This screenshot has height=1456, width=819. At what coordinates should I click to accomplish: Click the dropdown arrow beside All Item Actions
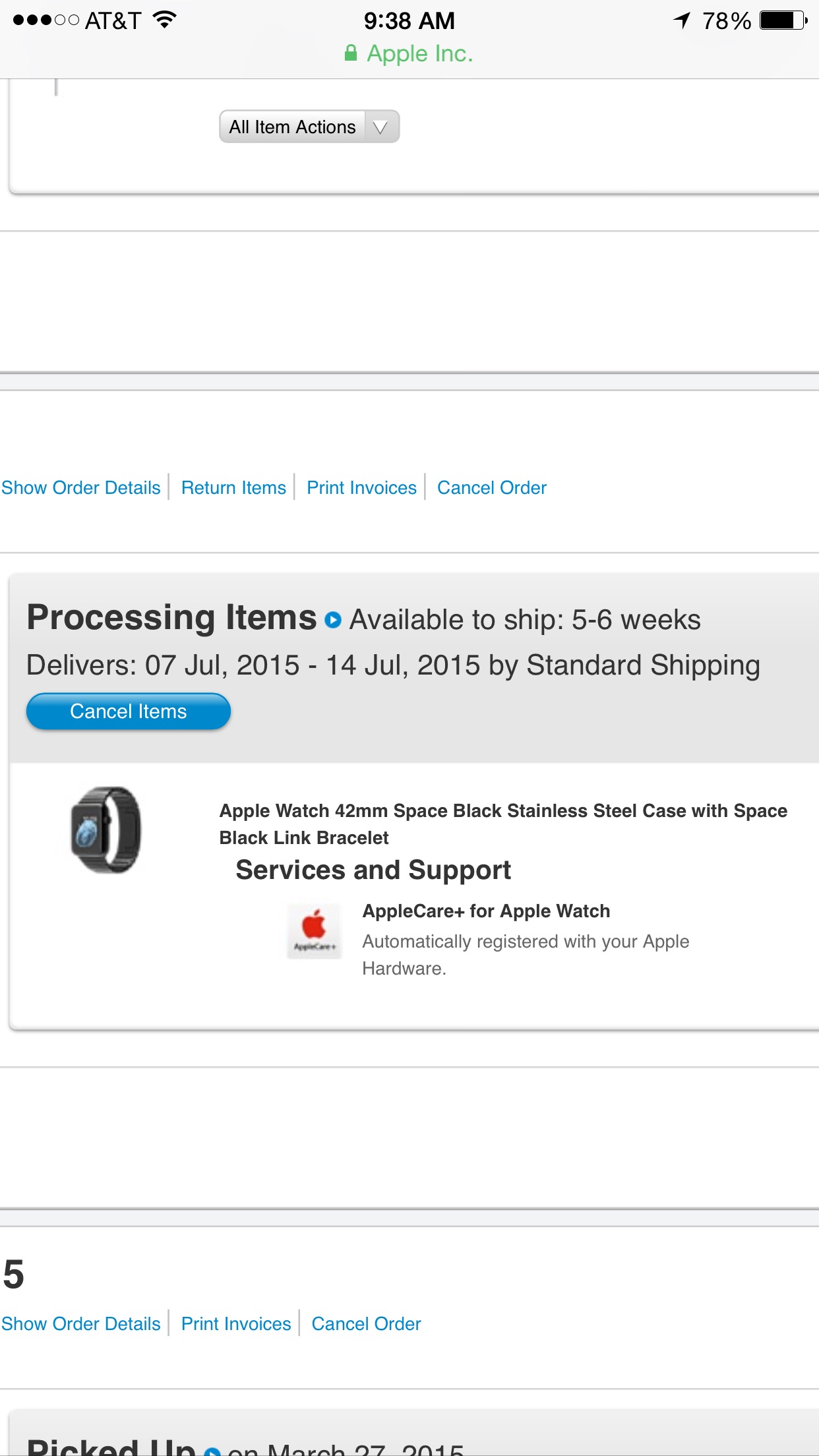click(381, 127)
